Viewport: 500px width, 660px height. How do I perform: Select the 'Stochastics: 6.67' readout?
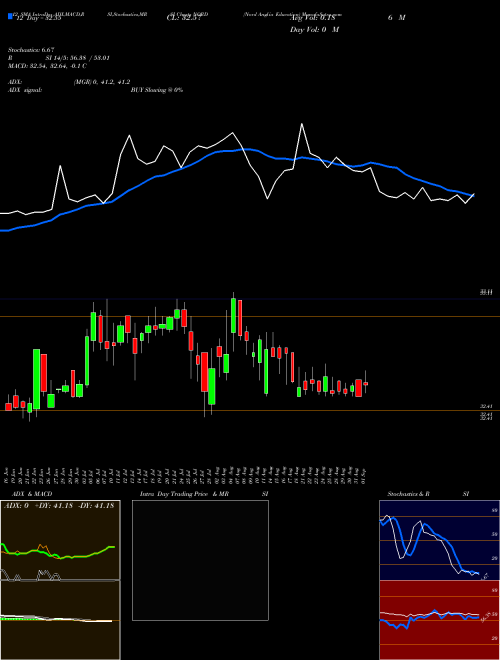31,50
